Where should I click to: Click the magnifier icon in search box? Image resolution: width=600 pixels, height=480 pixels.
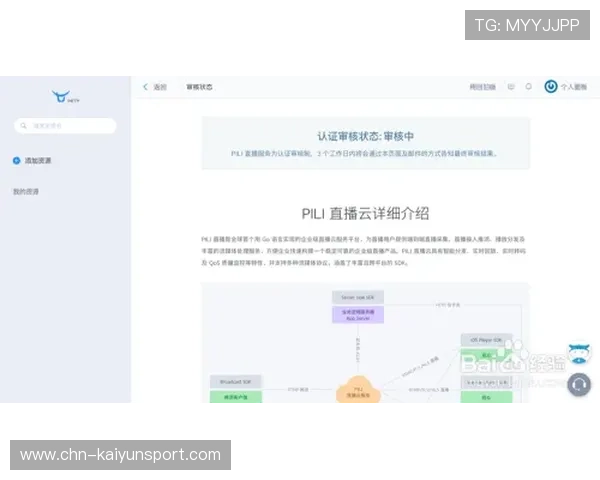click(23, 126)
